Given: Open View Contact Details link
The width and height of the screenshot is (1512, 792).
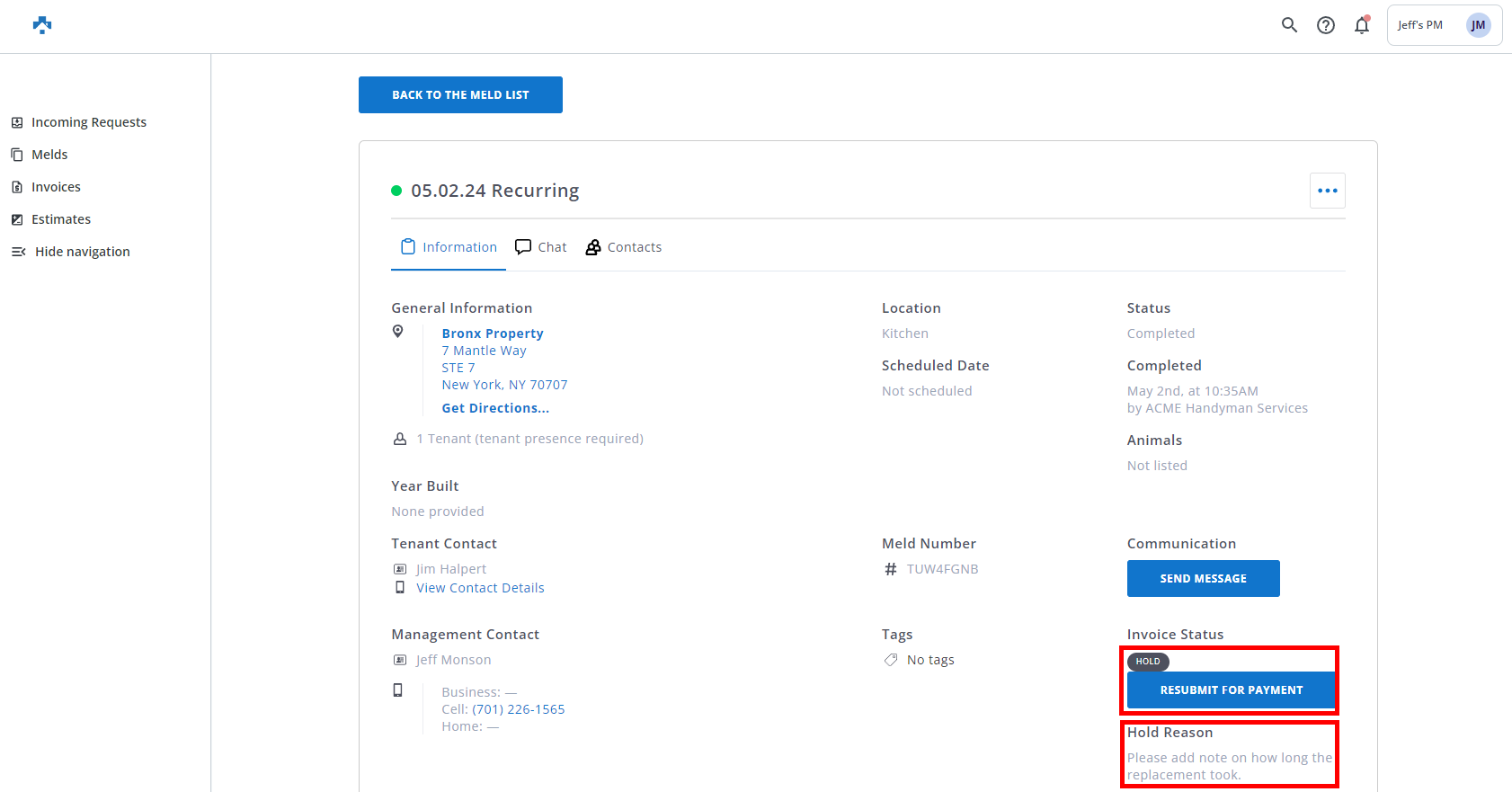Looking at the screenshot, I should (x=480, y=588).
